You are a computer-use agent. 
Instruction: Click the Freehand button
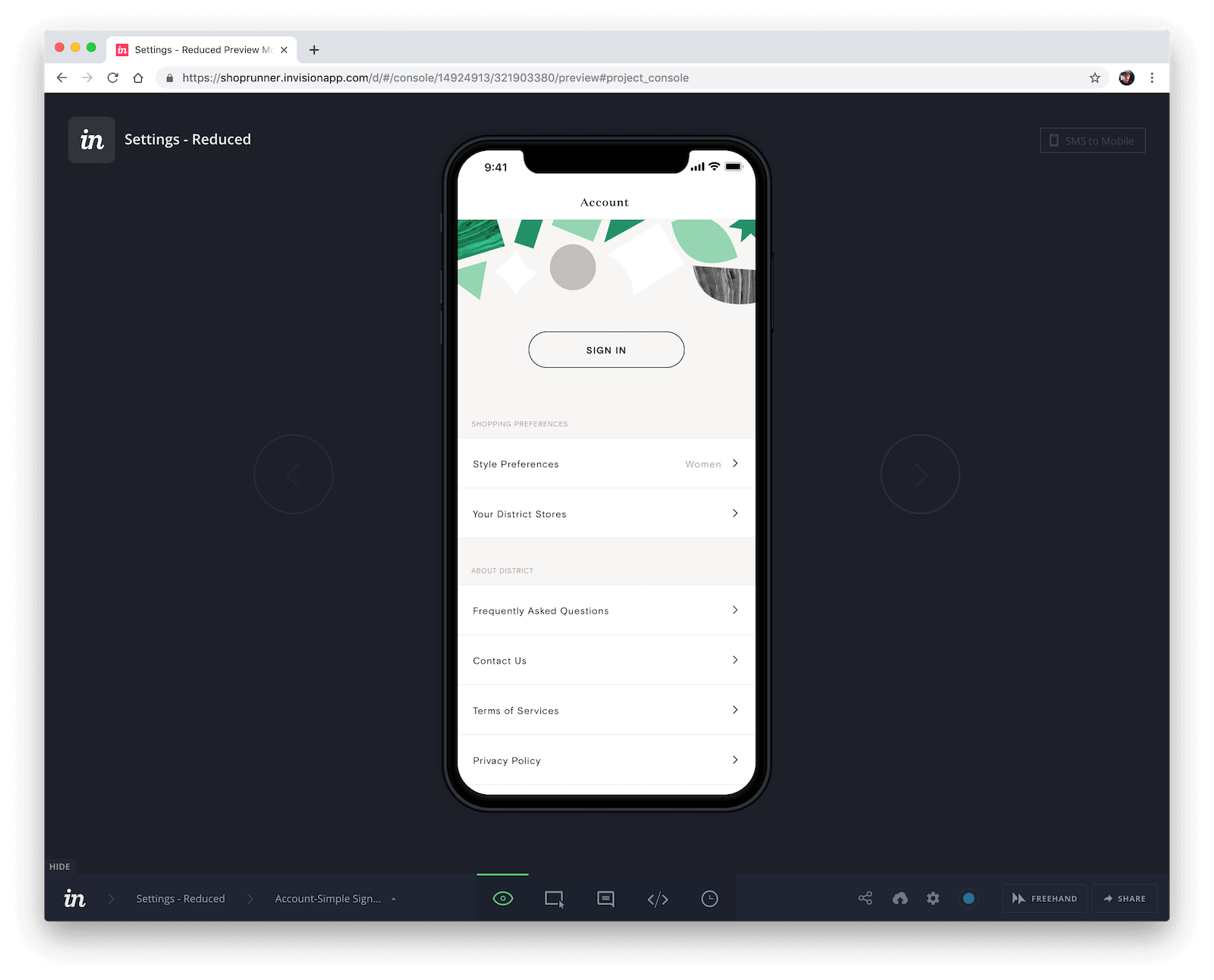[x=1045, y=898]
